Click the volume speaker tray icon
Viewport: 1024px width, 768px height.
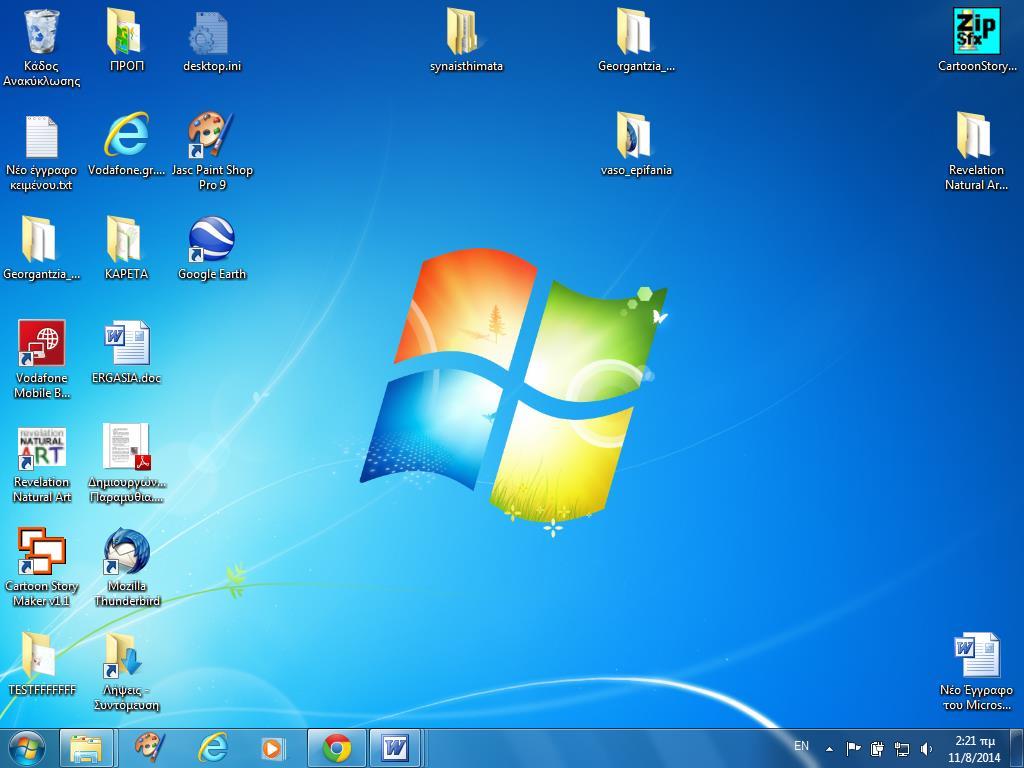click(926, 748)
